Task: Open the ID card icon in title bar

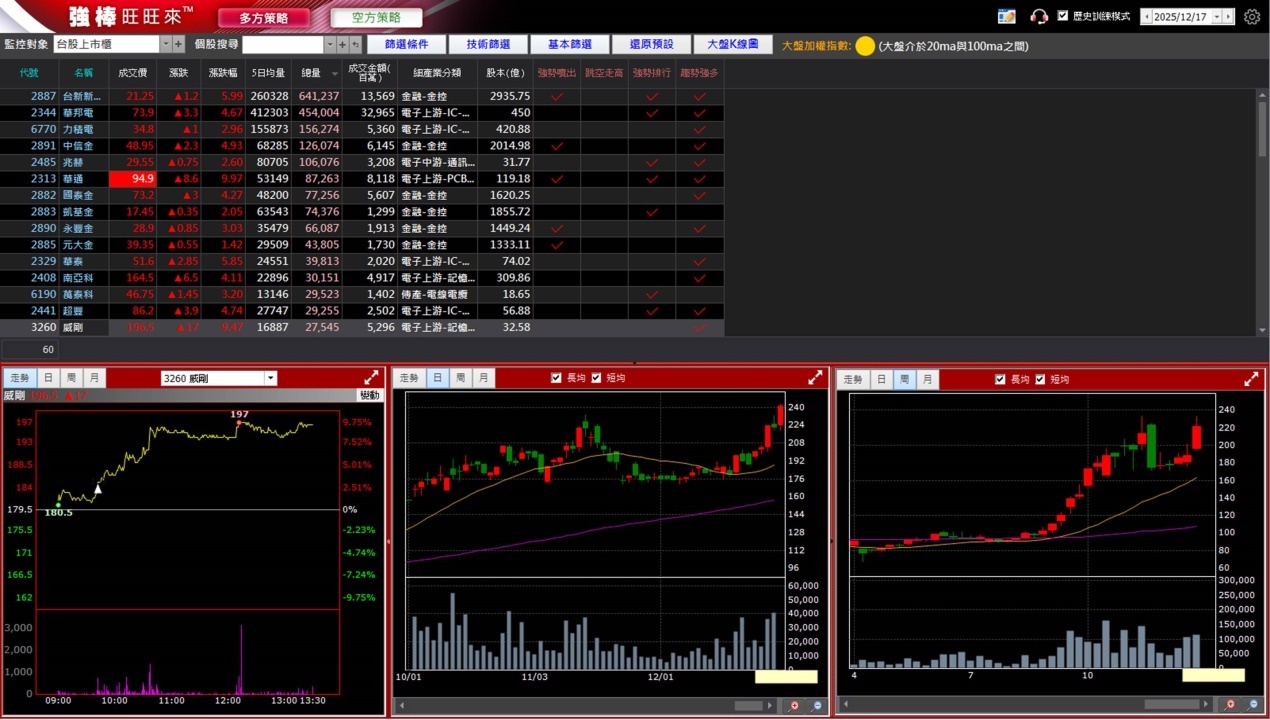Action: click(x=1007, y=17)
